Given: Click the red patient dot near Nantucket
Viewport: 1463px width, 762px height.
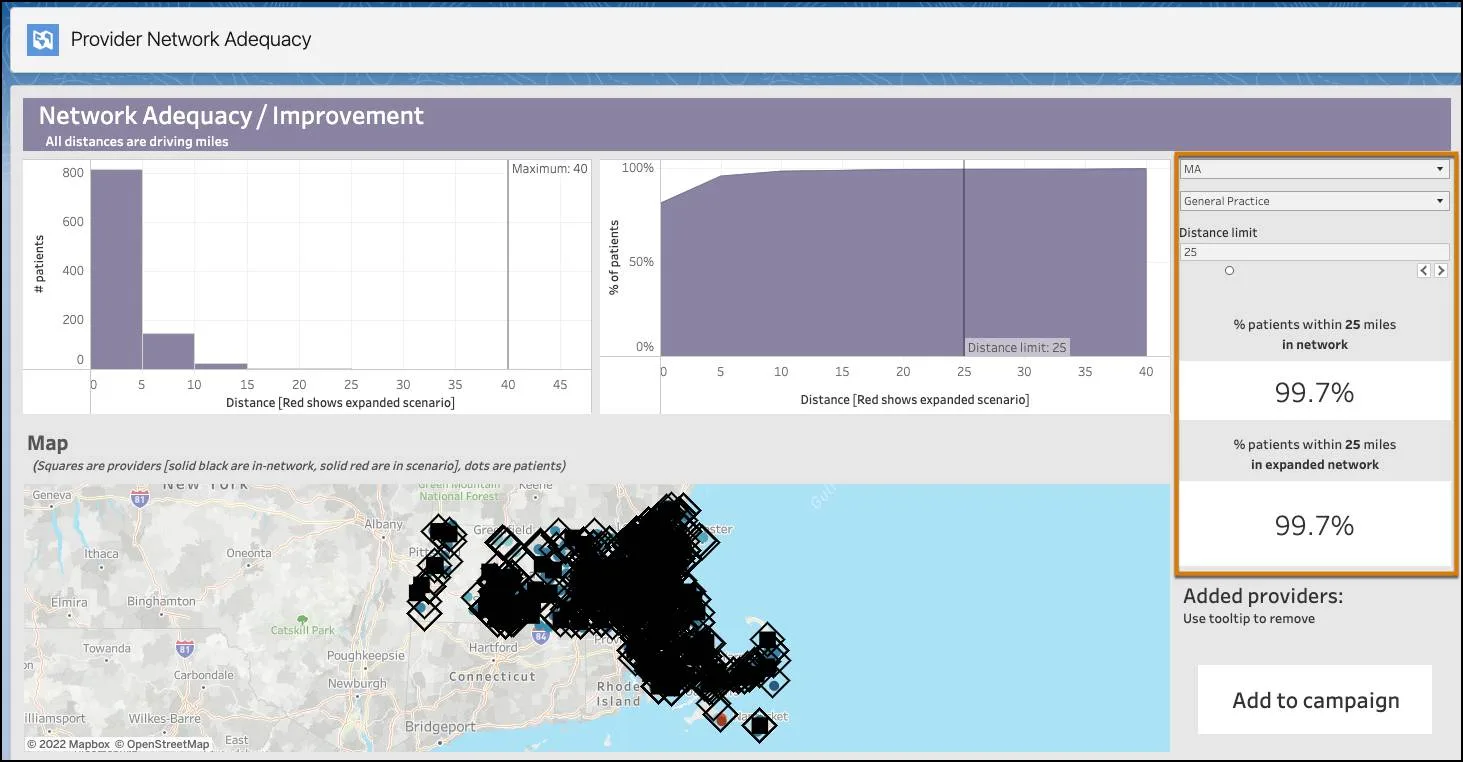Looking at the screenshot, I should [722, 719].
